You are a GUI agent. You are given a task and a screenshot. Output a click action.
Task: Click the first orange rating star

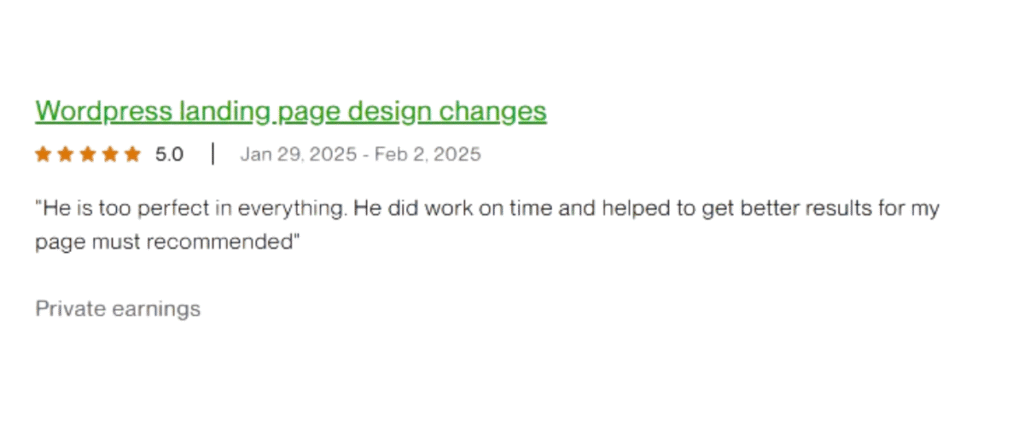click(x=43, y=154)
